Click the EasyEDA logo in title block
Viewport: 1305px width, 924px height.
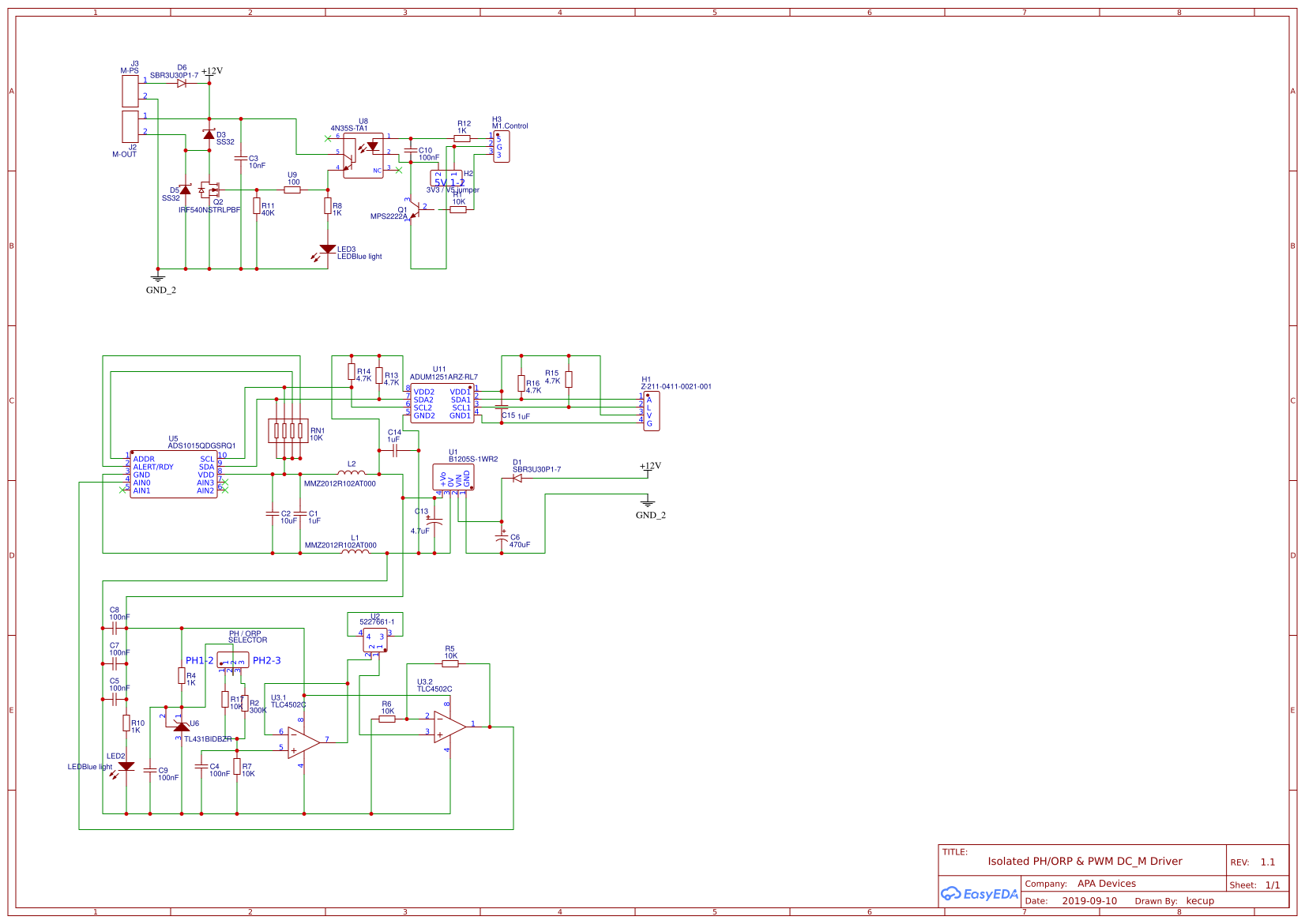(x=980, y=894)
